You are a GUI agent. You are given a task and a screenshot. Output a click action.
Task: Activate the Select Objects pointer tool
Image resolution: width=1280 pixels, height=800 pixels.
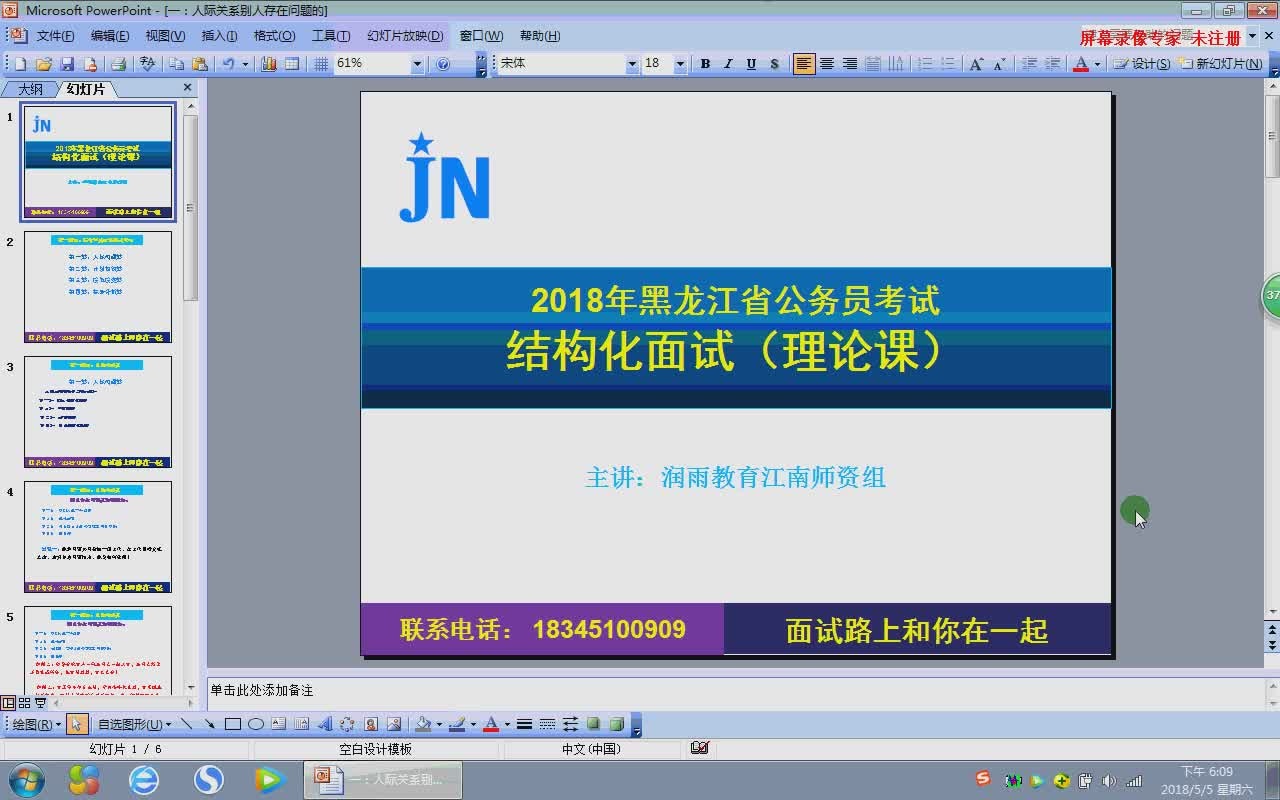pos(78,724)
